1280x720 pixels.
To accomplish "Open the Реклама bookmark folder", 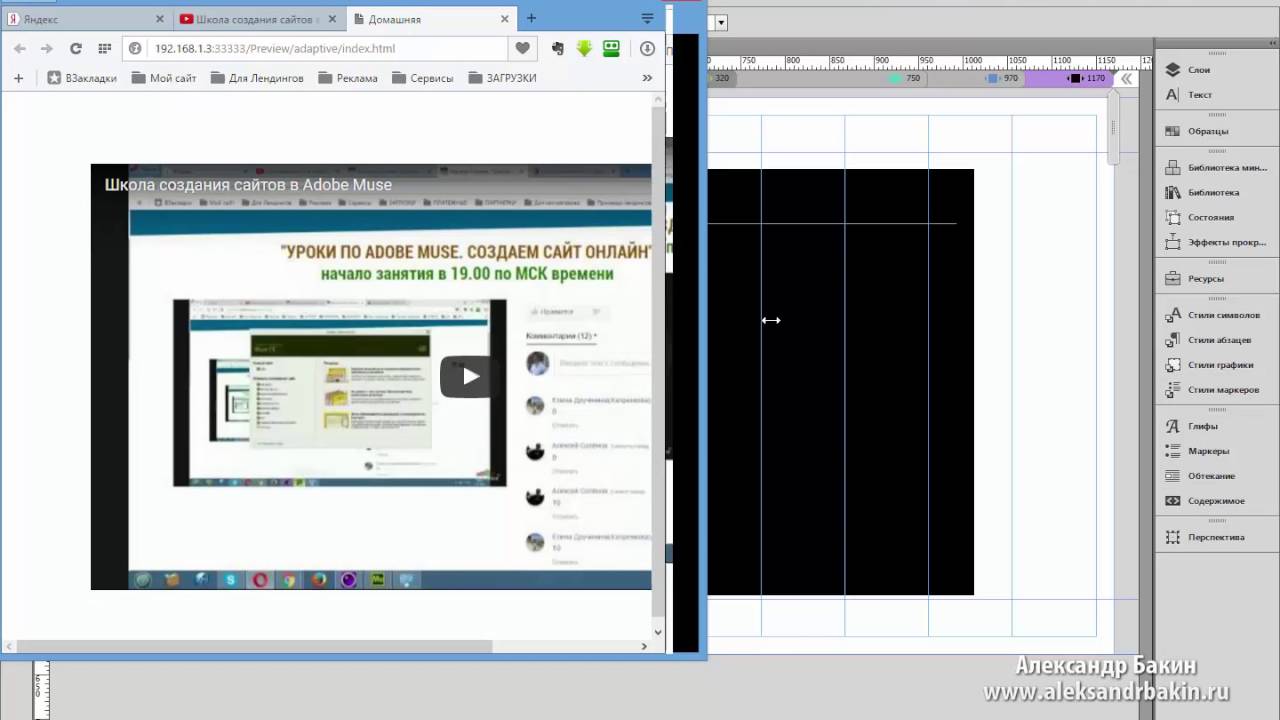I will [x=347, y=78].
